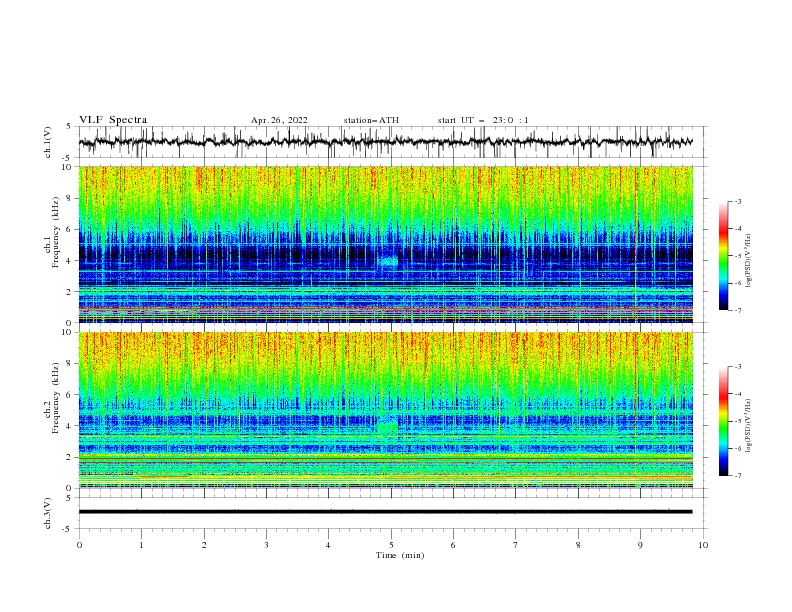Select the date 'Apr. 26, 2022'
Image resolution: width=792 pixels, height=612 pixels.
tap(279, 120)
